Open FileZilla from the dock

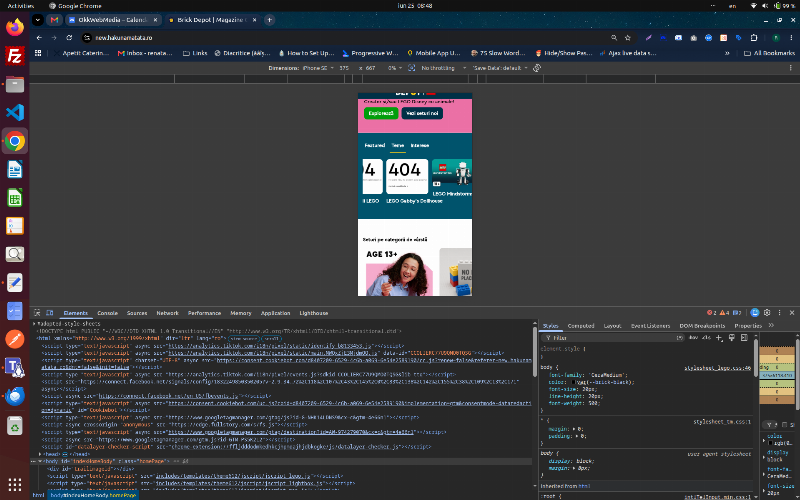15,56
